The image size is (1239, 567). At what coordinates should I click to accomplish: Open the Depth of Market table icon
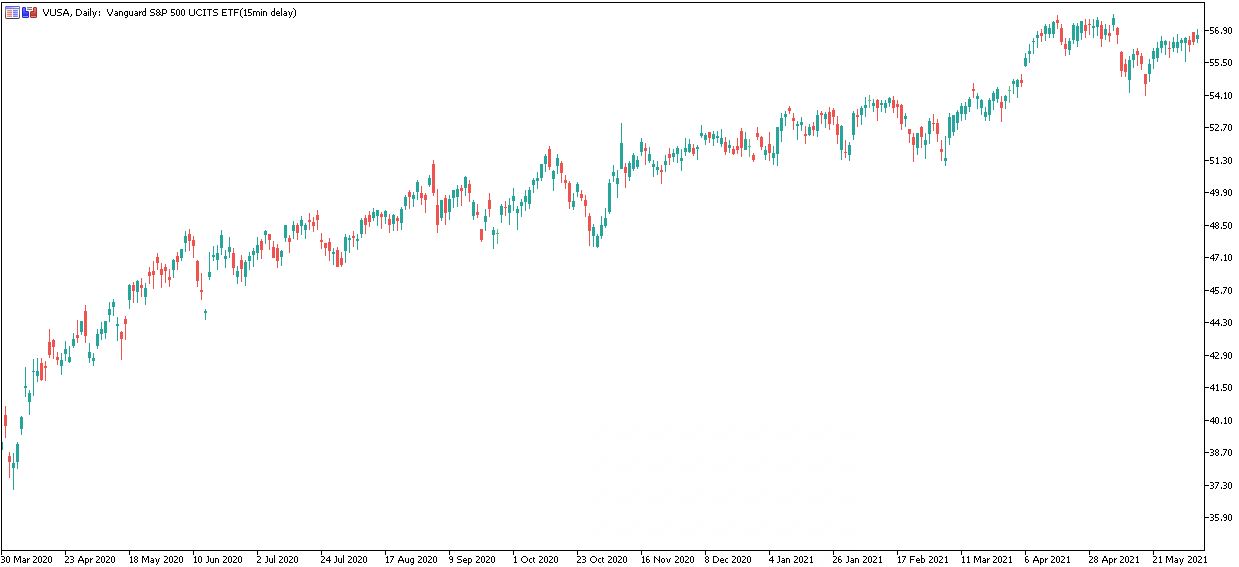click(12, 12)
